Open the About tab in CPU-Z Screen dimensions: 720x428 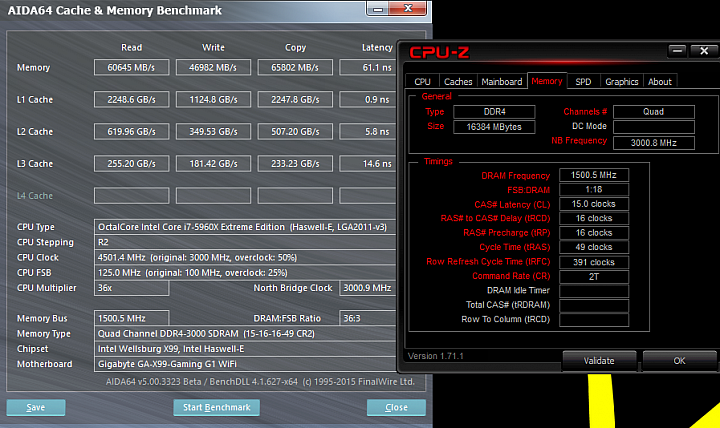point(660,81)
